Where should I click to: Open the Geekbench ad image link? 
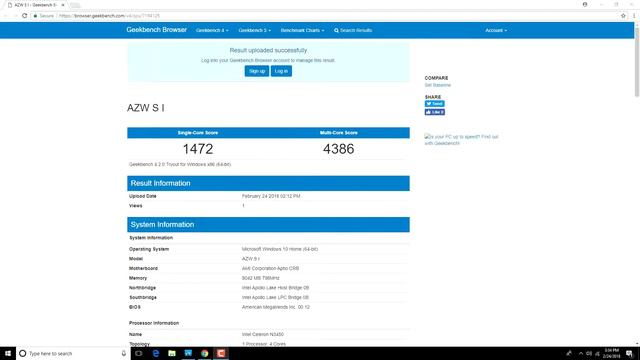click(x=461, y=140)
